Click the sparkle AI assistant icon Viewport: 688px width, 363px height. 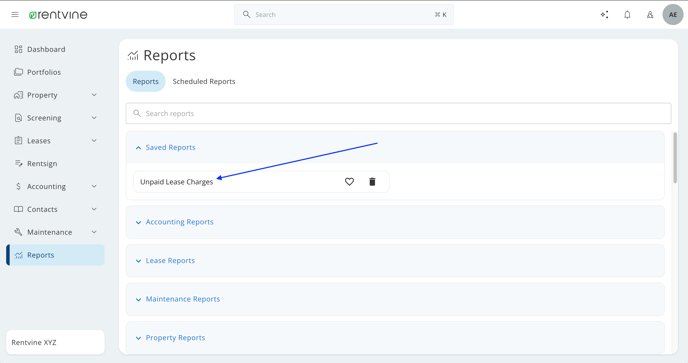coord(605,14)
